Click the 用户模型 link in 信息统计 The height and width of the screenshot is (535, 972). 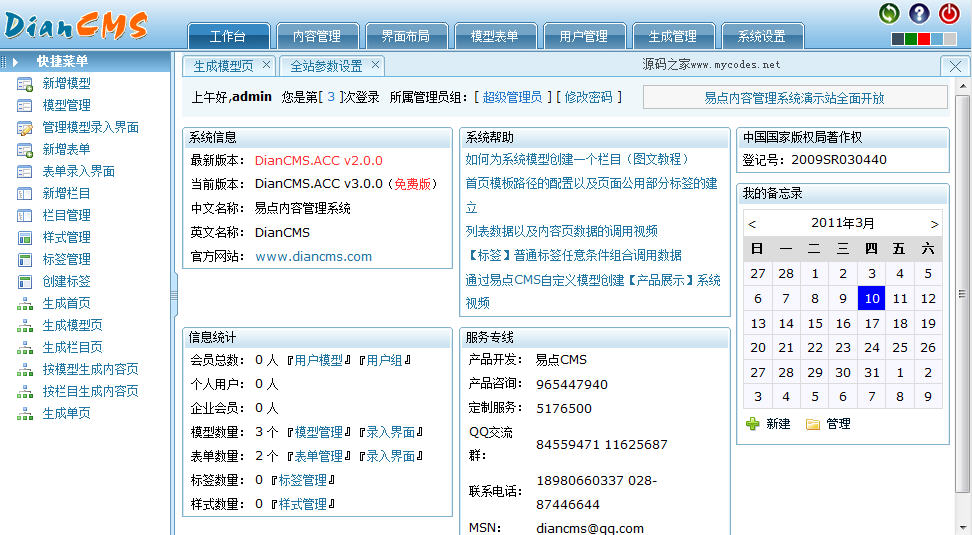click(x=319, y=360)
